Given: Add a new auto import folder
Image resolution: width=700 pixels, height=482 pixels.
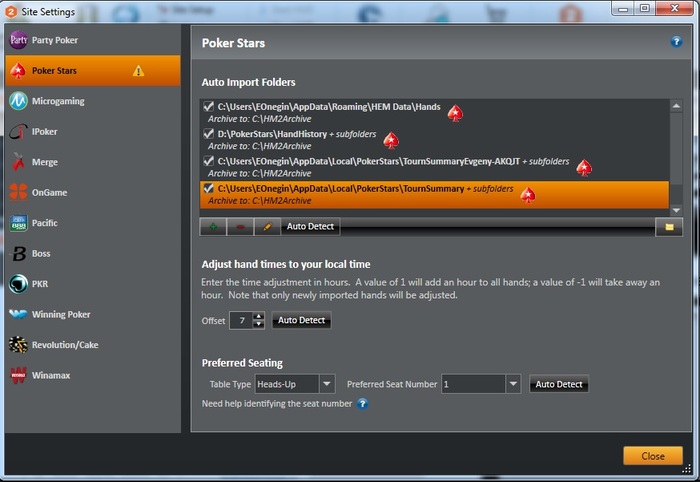Looking at the screenshot, I should [213, 227].
